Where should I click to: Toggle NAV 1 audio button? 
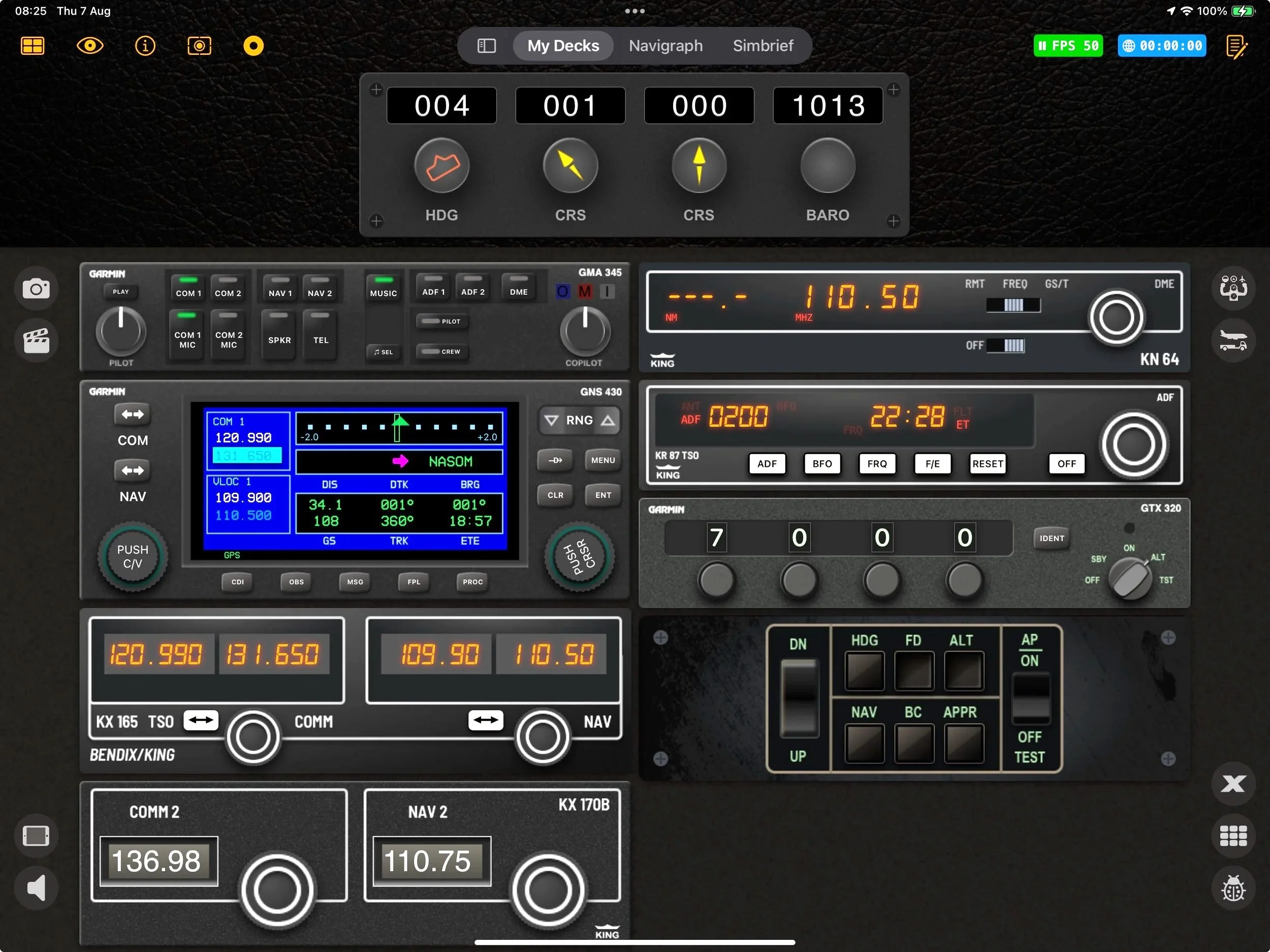click(280, 288)
